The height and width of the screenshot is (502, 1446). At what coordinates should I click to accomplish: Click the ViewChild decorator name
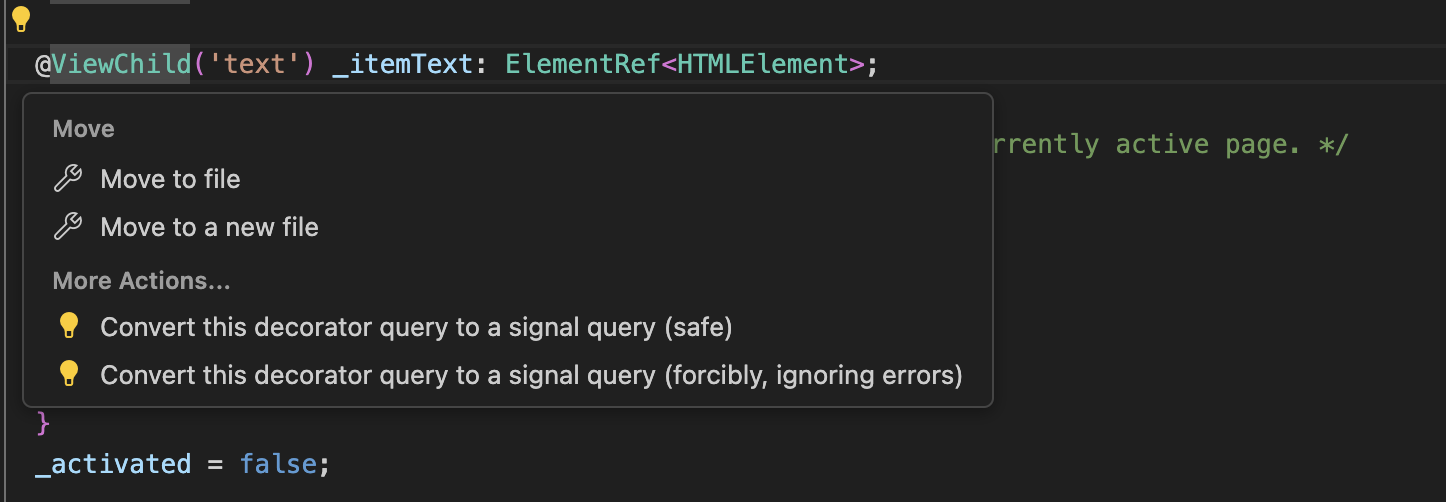pos(121,65)
